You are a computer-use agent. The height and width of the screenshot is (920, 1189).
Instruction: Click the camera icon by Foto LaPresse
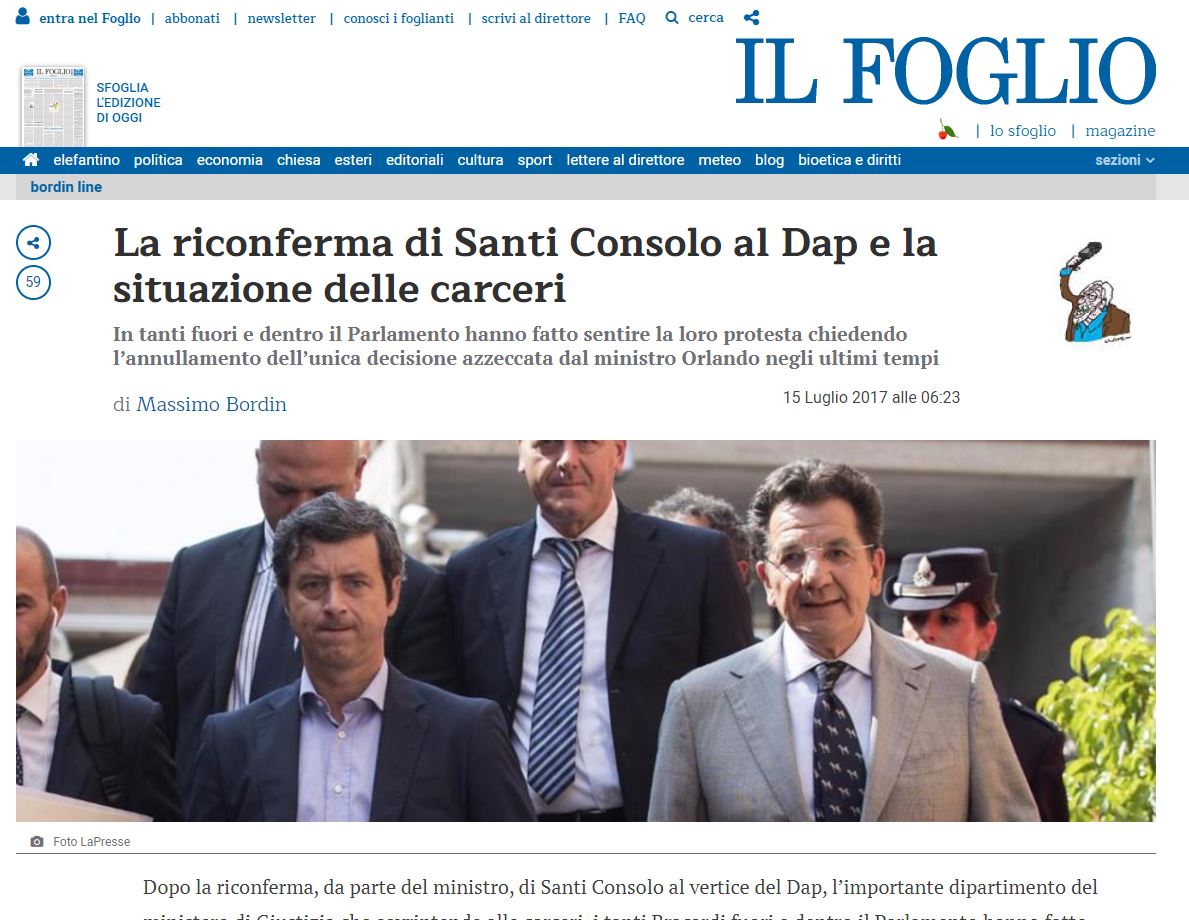coord(36,841)
